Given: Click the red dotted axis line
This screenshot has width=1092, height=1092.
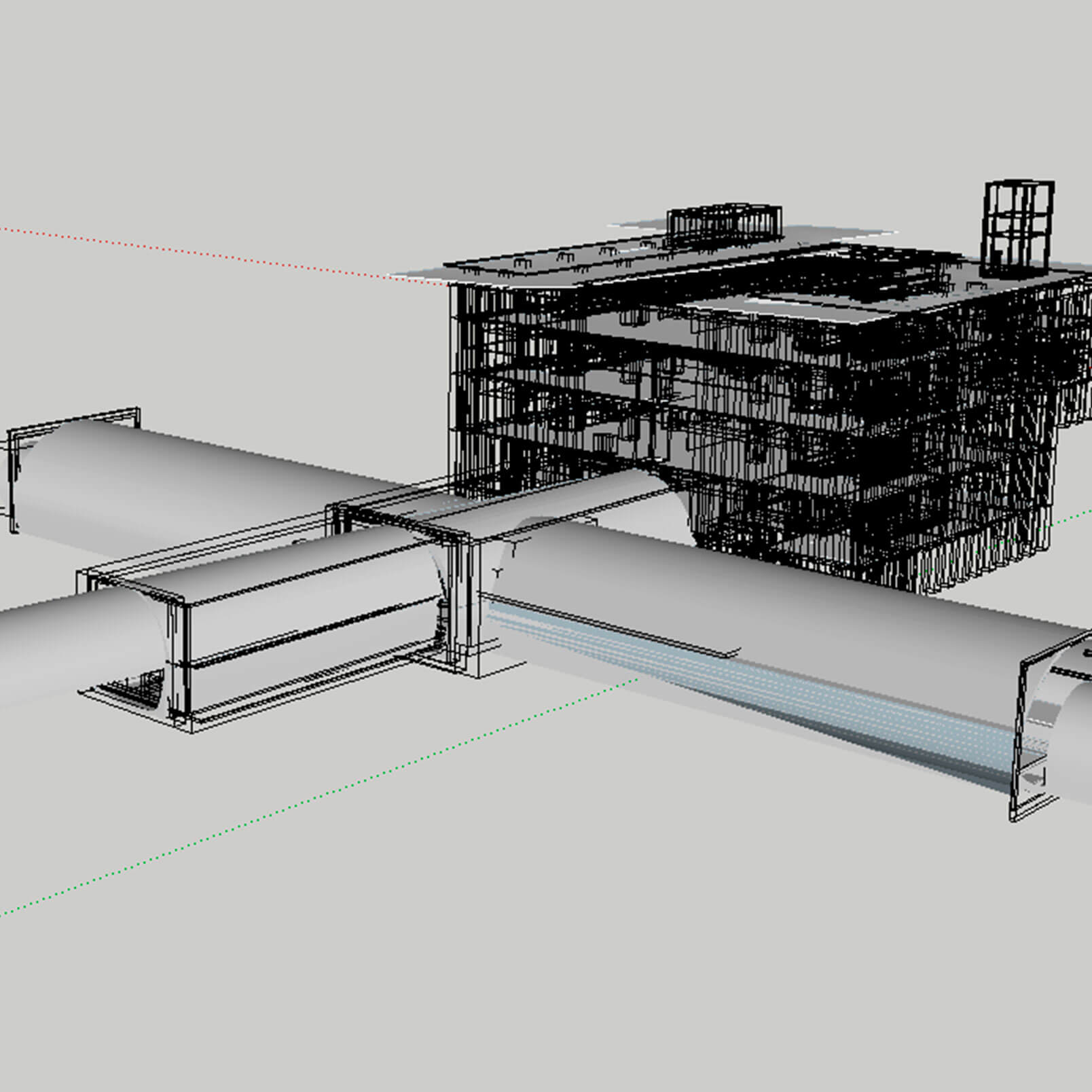Looking at the screenshot, I should click(x=224, y=257).
